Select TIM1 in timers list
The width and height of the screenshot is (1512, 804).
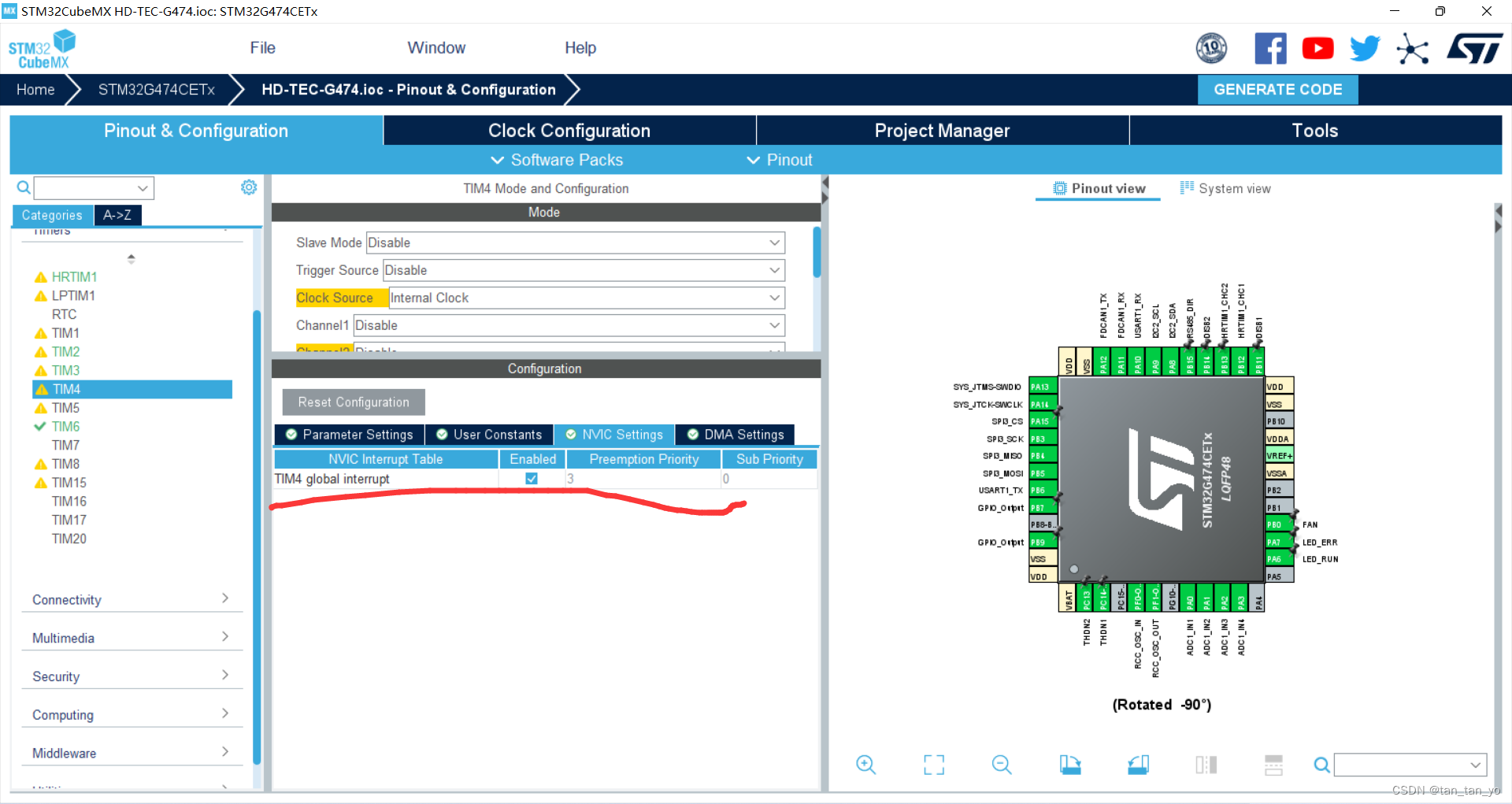[x=65, y=333]
